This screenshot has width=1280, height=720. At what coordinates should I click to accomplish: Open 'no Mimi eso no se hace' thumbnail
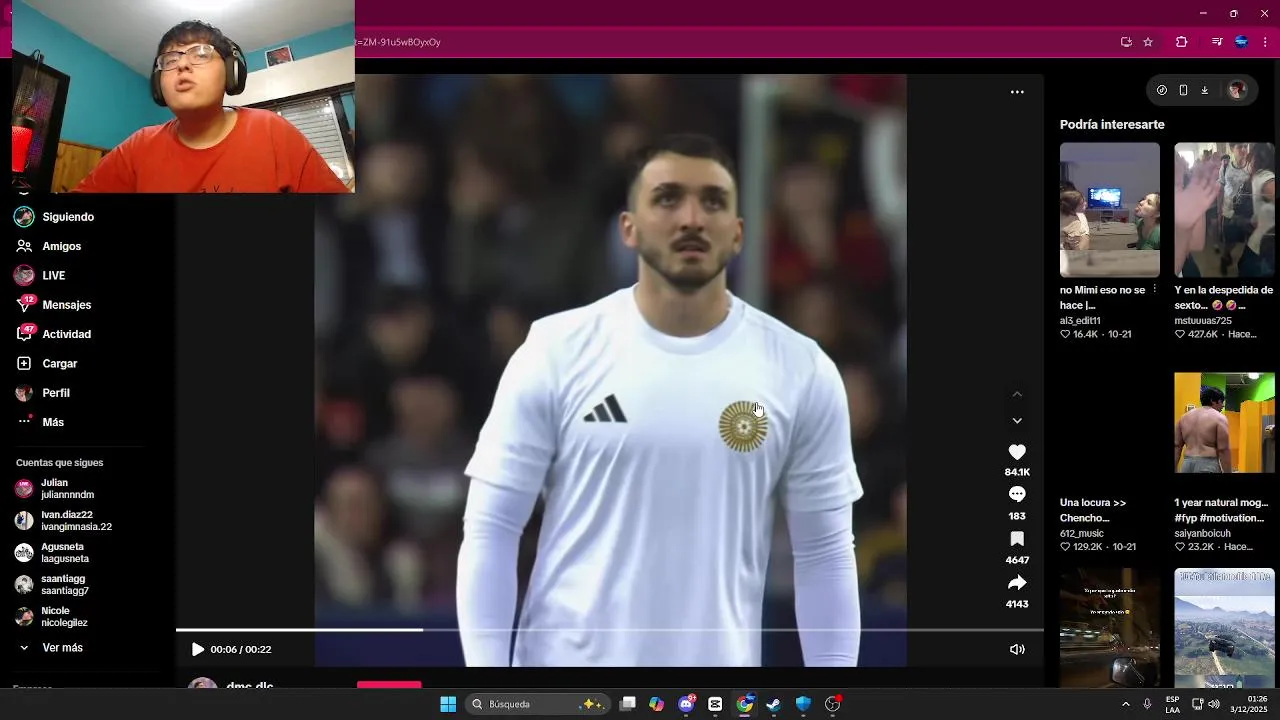1110,210
